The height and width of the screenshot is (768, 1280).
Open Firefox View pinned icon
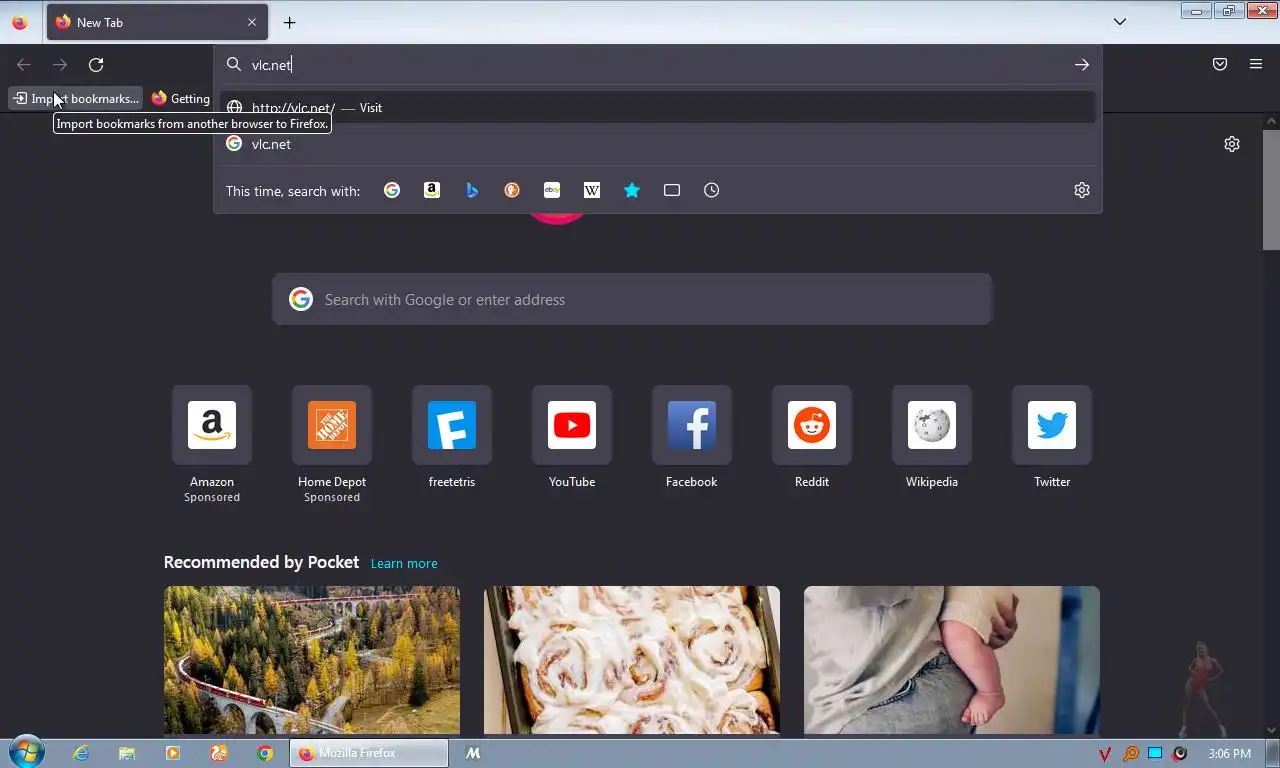click(x=20, y=22)
